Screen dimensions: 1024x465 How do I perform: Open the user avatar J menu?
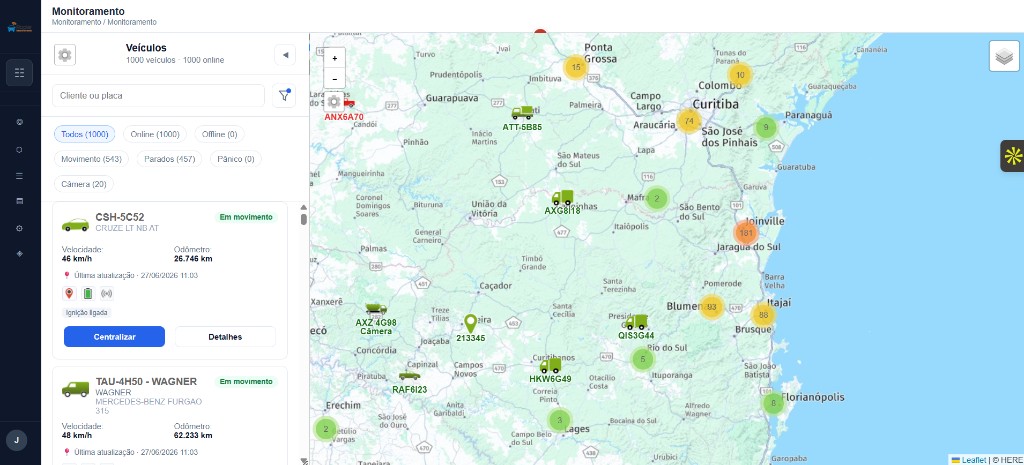[x=16, y=440]
